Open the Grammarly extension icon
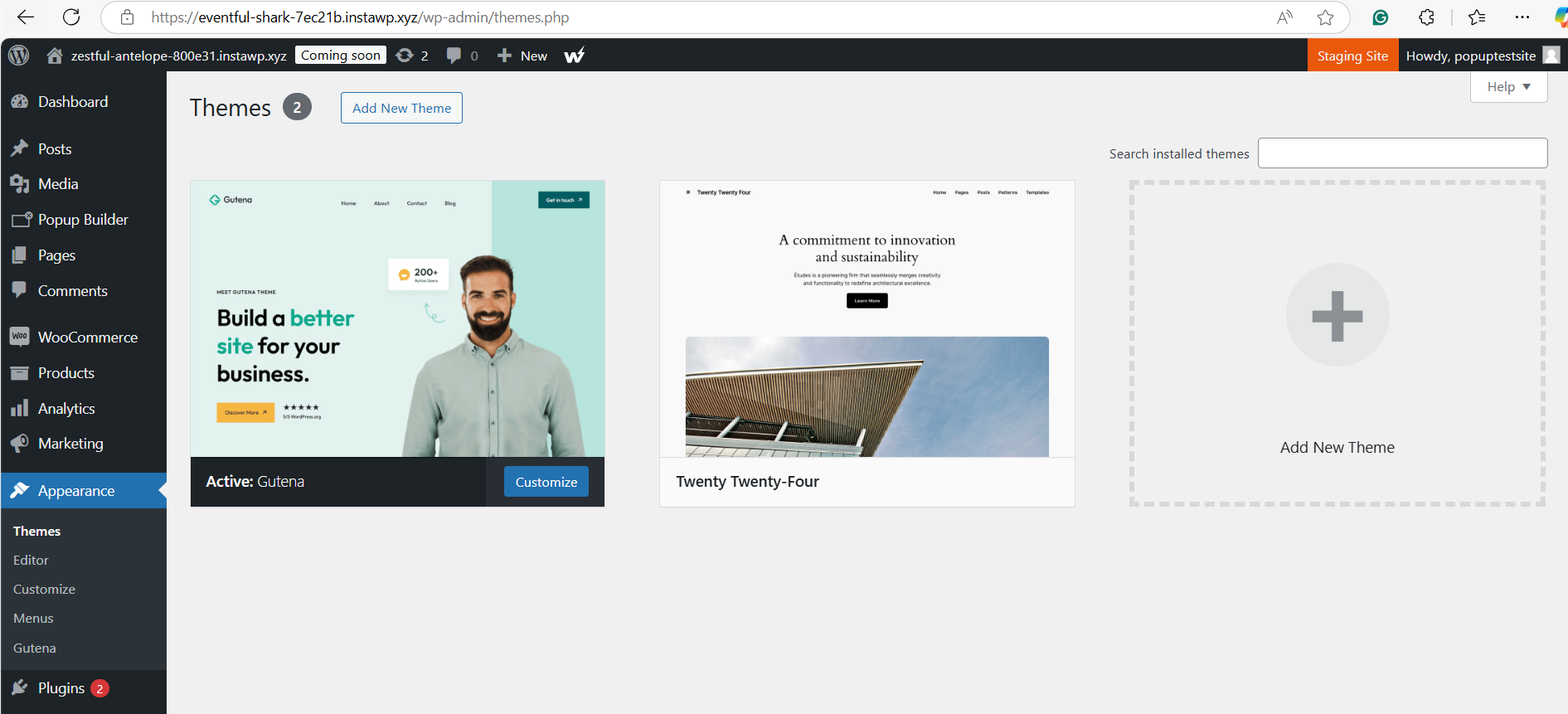Viewport: 1568px width, 714px height. [1381, 17]
